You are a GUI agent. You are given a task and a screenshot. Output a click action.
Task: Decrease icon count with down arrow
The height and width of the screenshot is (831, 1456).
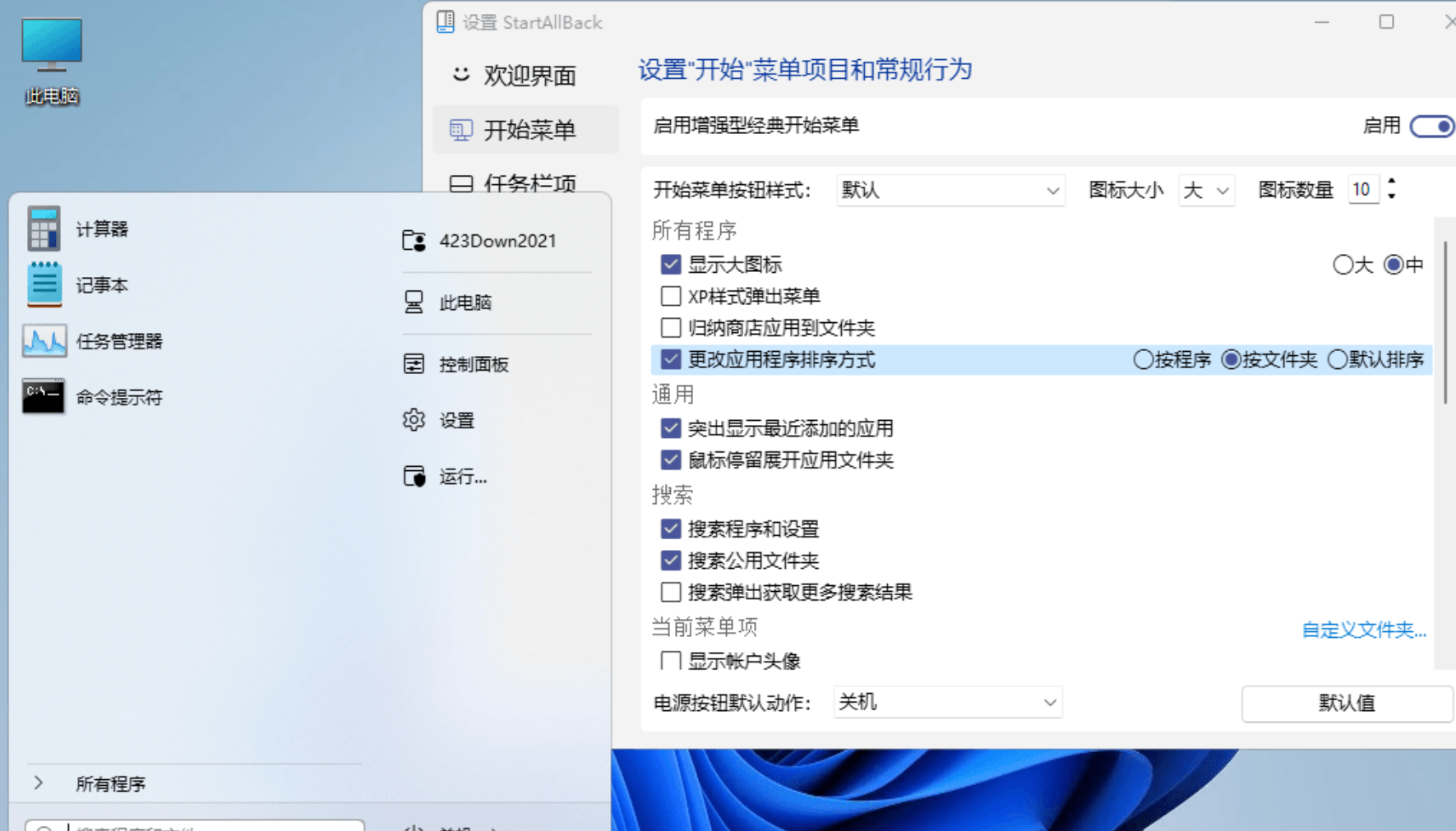[x=1391, y=196]
